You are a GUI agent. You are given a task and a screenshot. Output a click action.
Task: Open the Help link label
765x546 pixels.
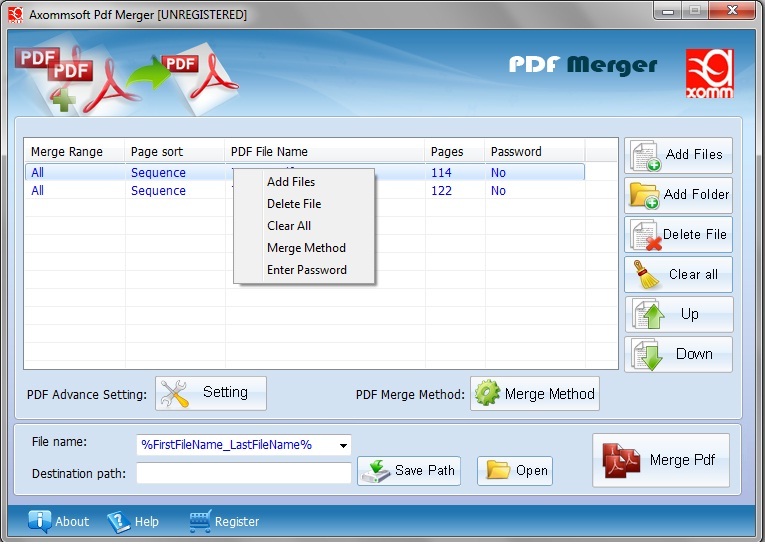pyautogui.click(x=146, y=522)
